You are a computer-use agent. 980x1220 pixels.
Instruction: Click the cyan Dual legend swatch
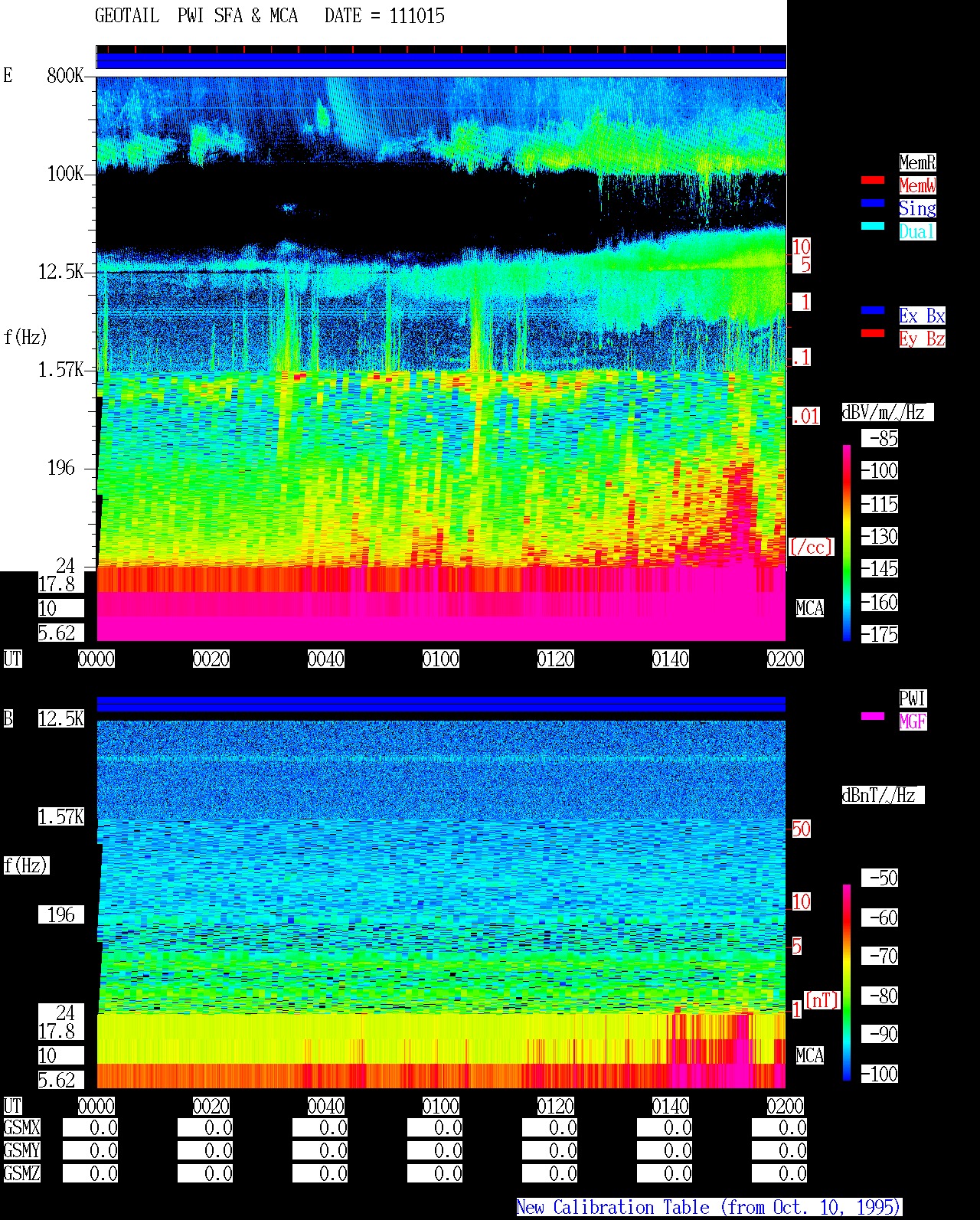pyautogui.click(x=873, y=227)
